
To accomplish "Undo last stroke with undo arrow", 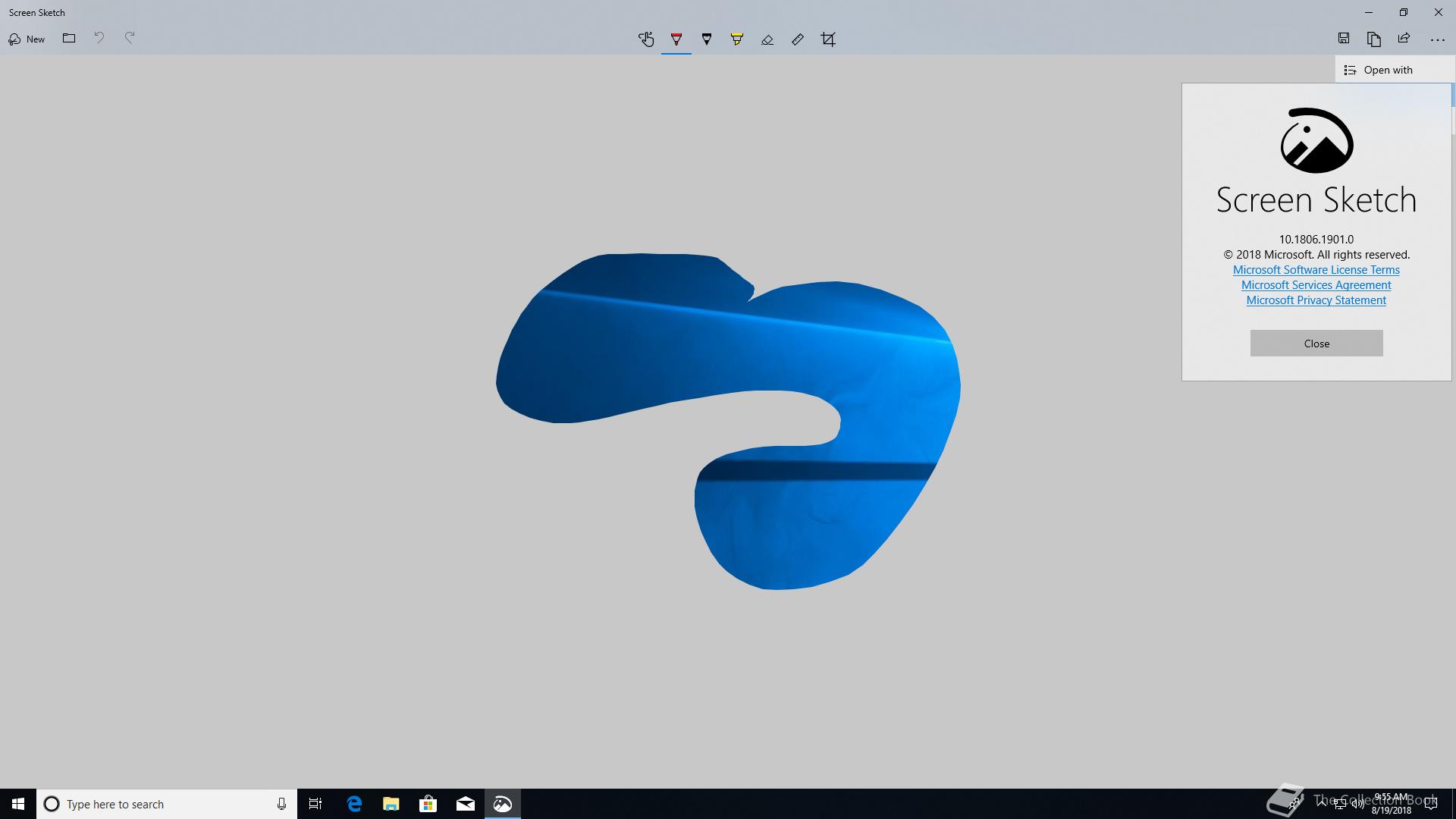I will click(x=99, y=38).
